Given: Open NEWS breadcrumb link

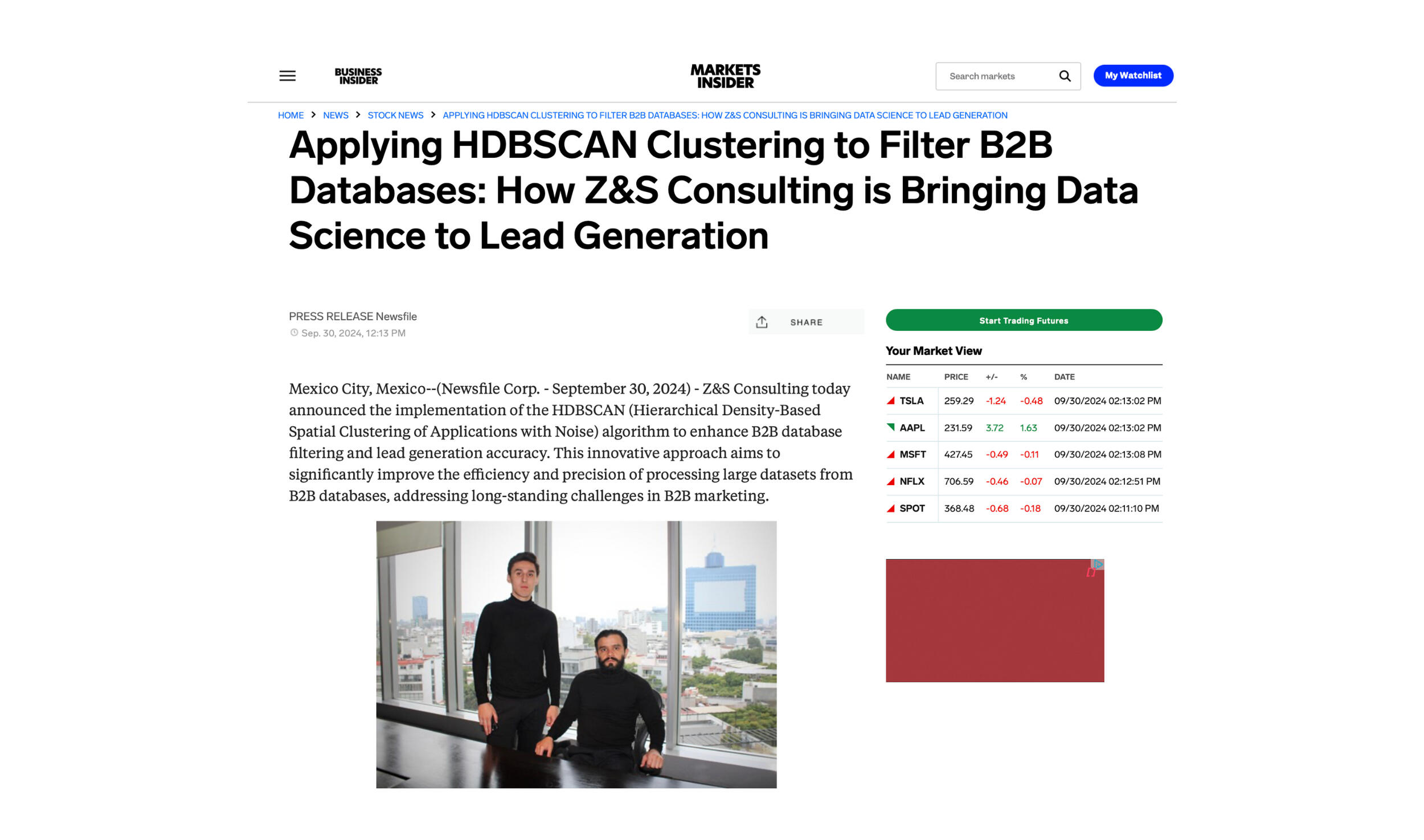Looking at the screenshot, I should [335, 115].
